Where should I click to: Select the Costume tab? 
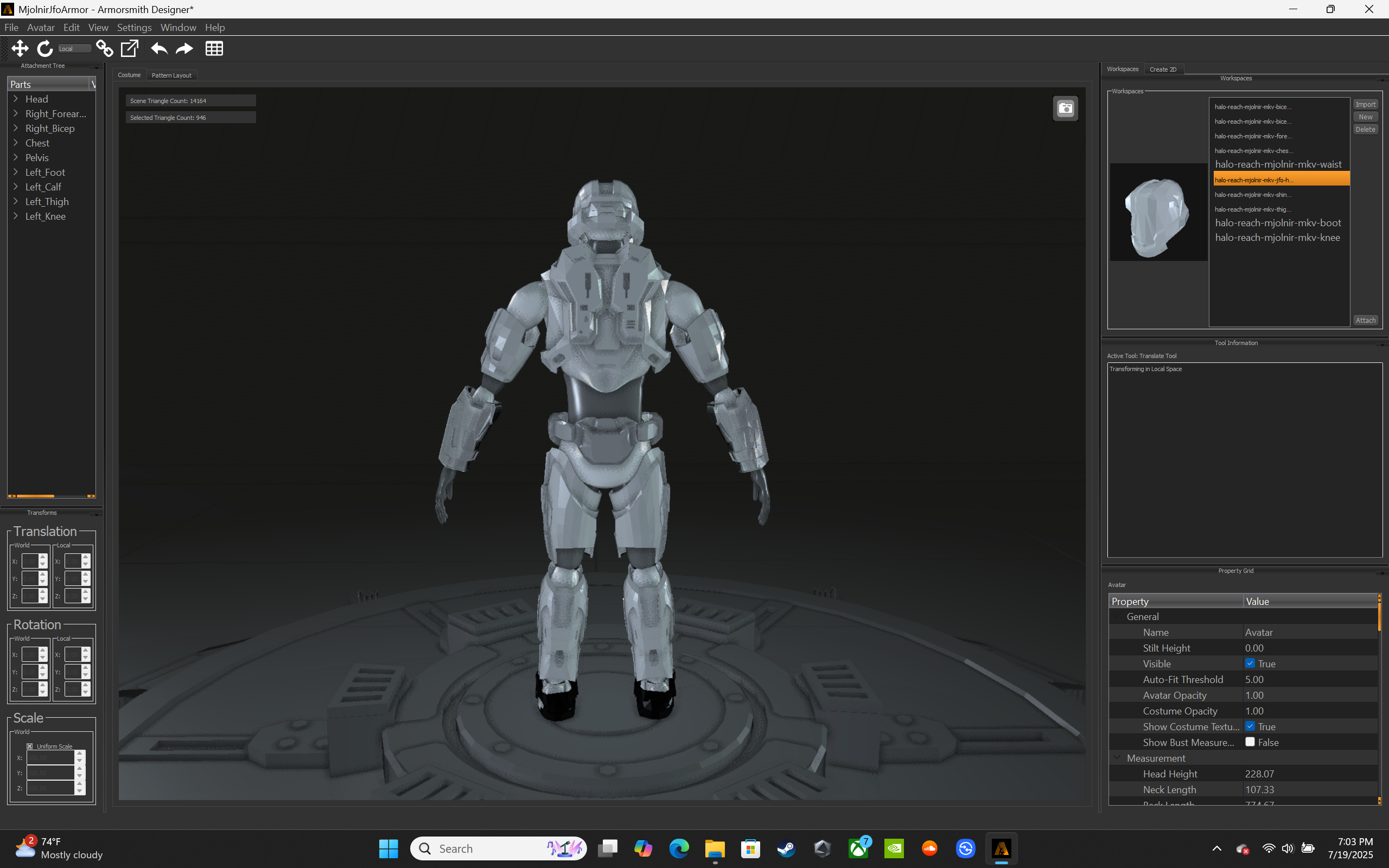[129, 75]
